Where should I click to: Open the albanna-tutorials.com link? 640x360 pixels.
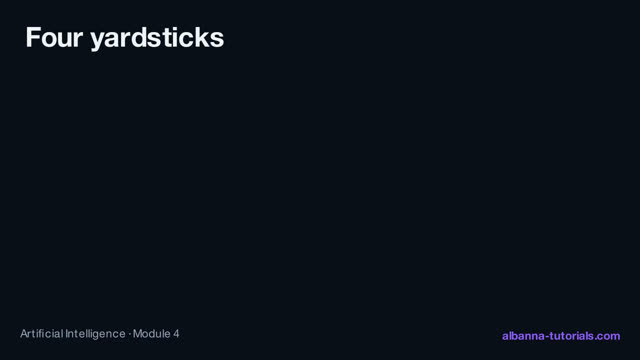561,336
